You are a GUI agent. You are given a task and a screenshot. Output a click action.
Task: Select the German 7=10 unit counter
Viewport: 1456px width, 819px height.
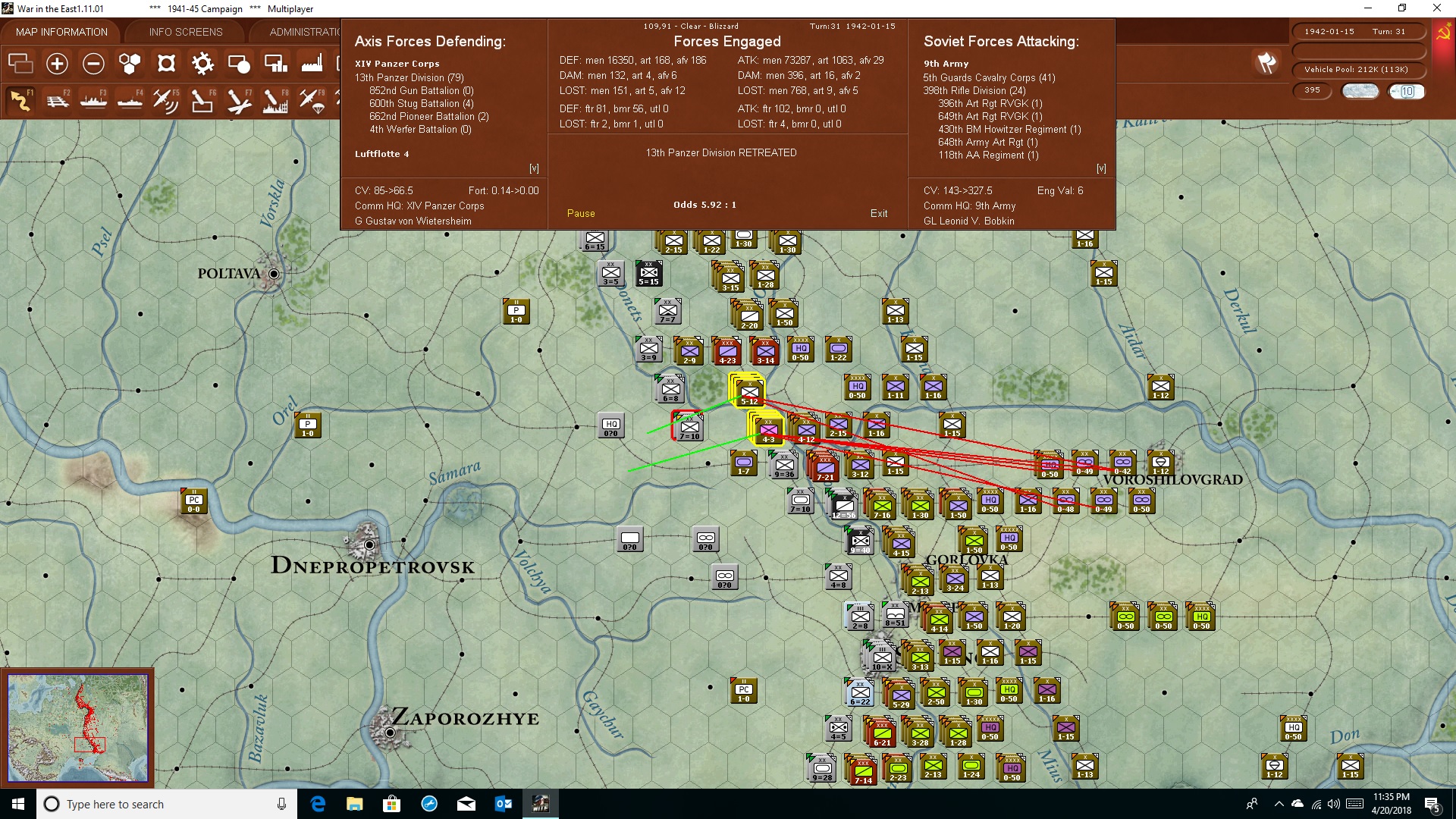point(689,426)
